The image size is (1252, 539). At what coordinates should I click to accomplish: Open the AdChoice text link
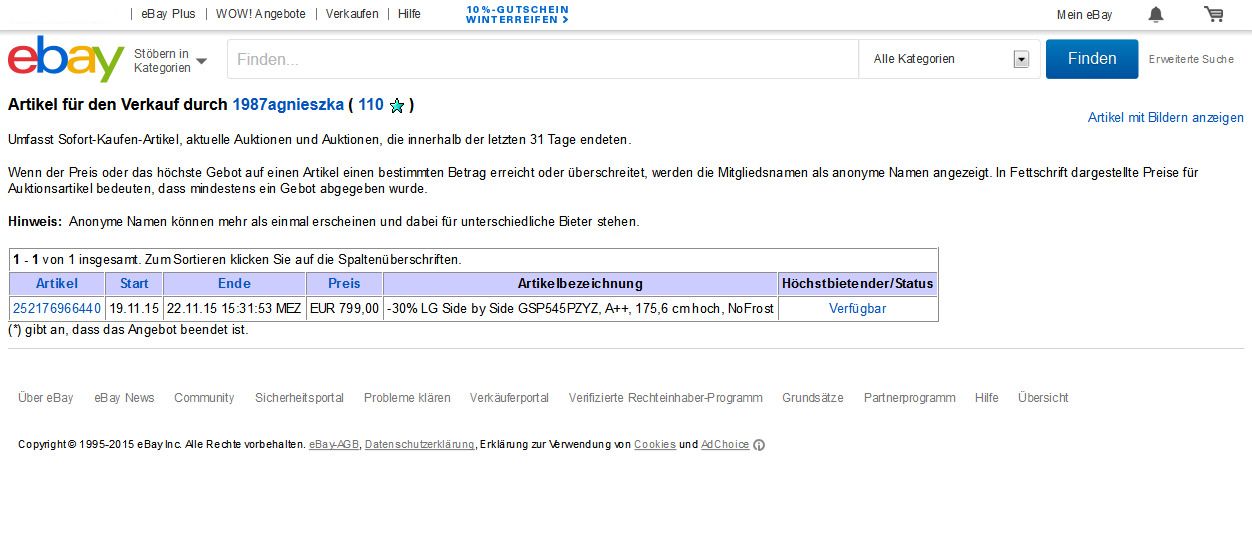(725, 444)
